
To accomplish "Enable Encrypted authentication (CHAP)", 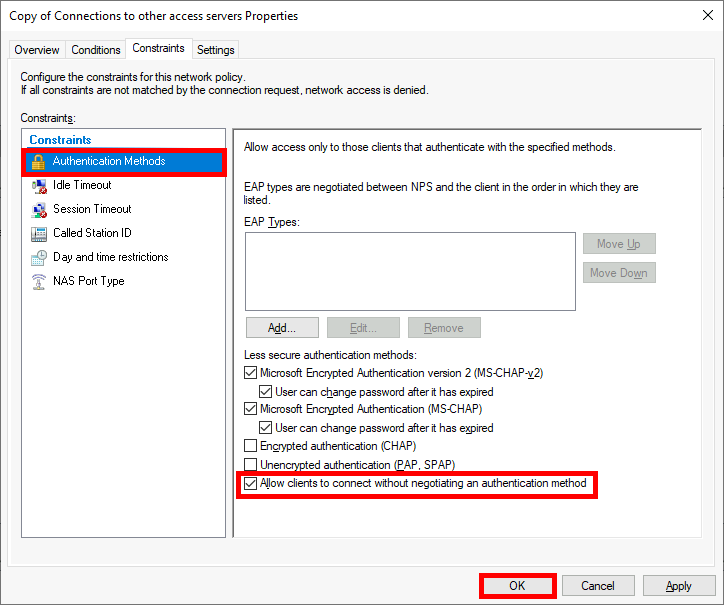I will point(250,446).
